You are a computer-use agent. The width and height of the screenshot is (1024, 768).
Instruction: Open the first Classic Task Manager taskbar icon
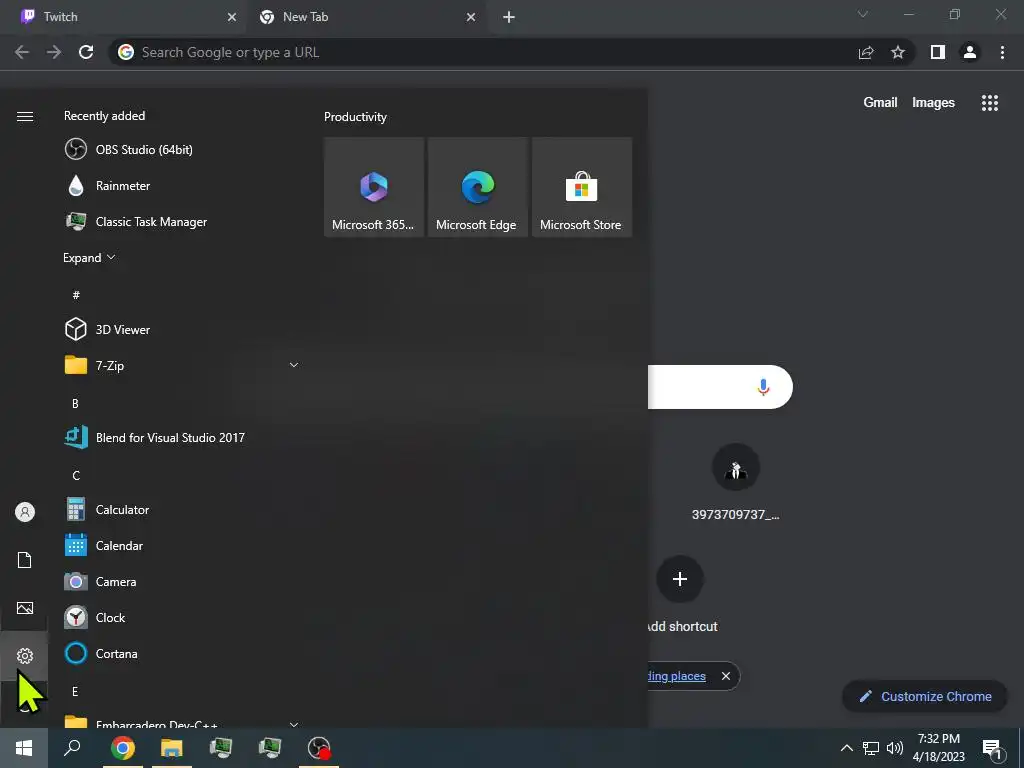[x=221, y=748]
